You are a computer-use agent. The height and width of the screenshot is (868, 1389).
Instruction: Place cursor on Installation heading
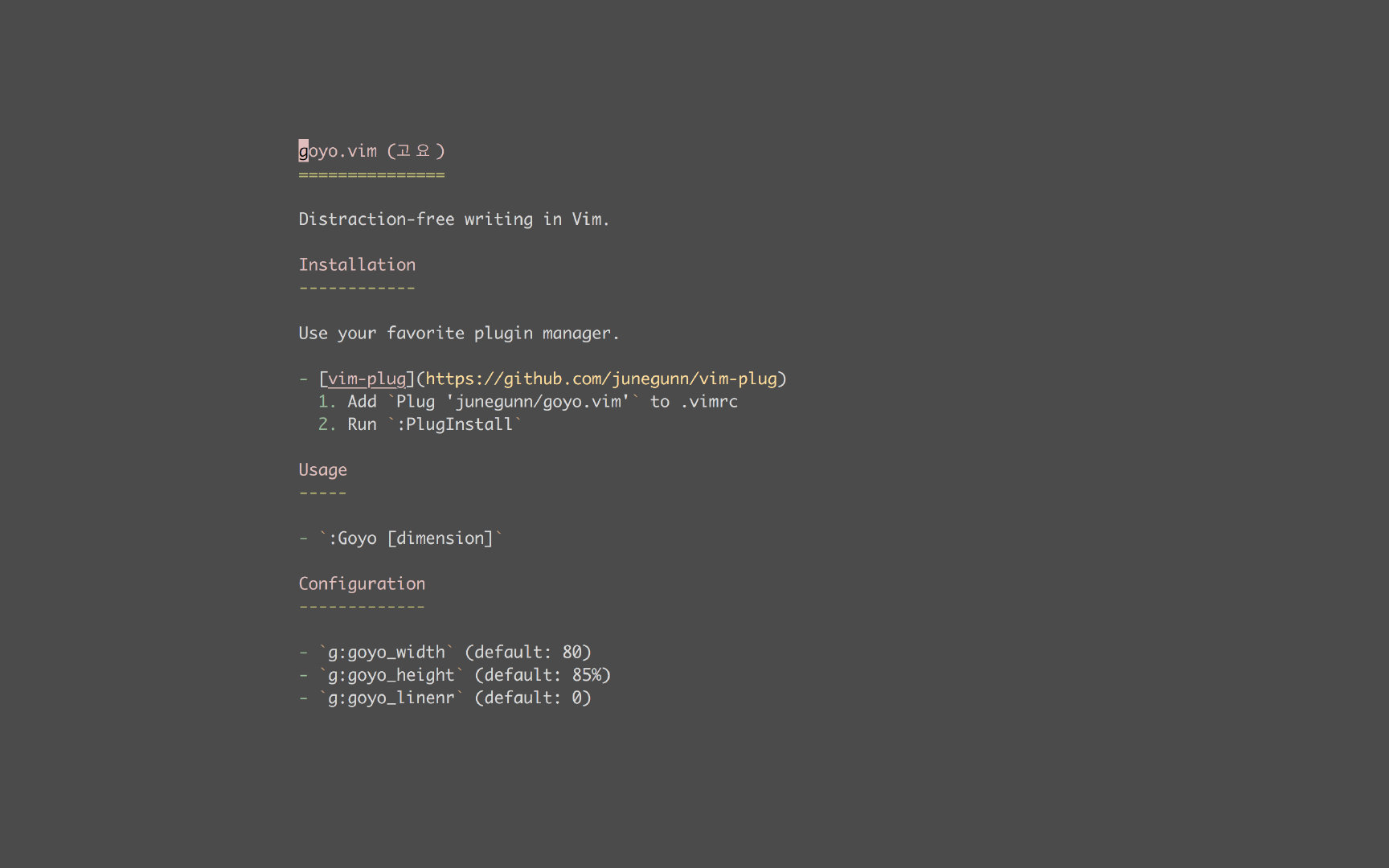coord(357,264)
